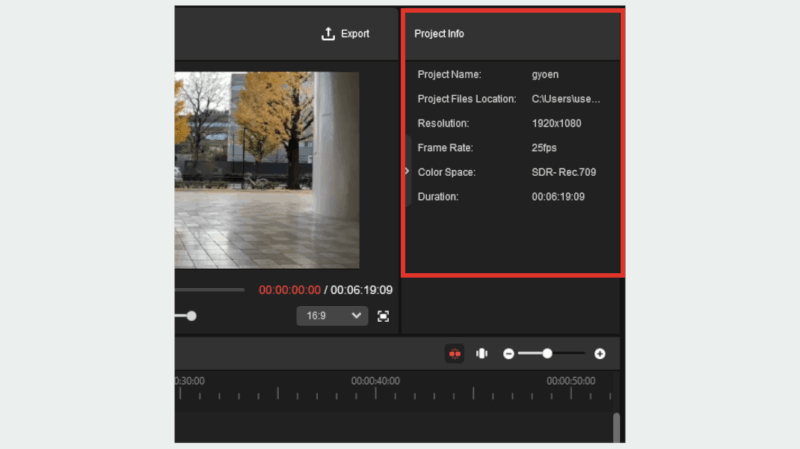
Task: Select the Project Info header
Action: [439, 34]
